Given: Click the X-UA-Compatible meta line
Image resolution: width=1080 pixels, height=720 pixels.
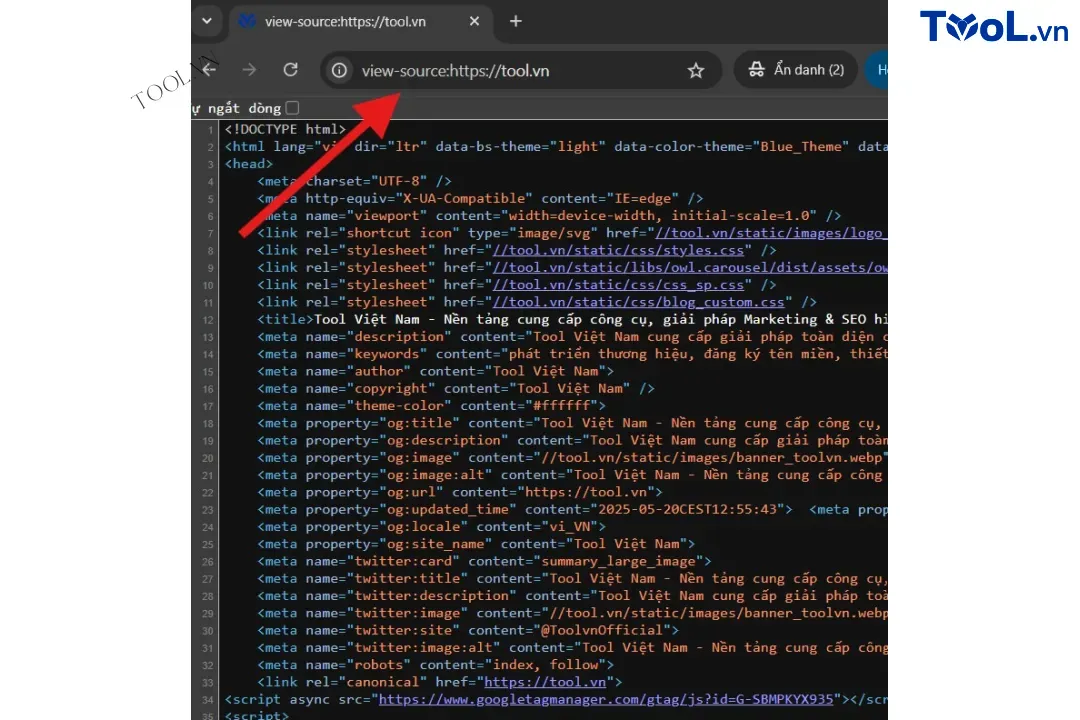Looking at the screenshot, I should pos(481,198).
